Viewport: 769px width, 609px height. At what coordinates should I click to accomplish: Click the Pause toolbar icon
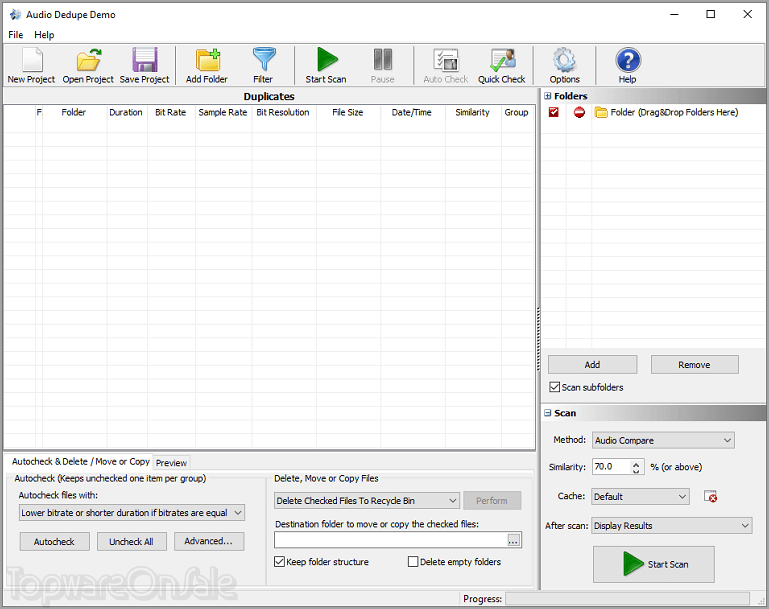(x=383, y=66)
